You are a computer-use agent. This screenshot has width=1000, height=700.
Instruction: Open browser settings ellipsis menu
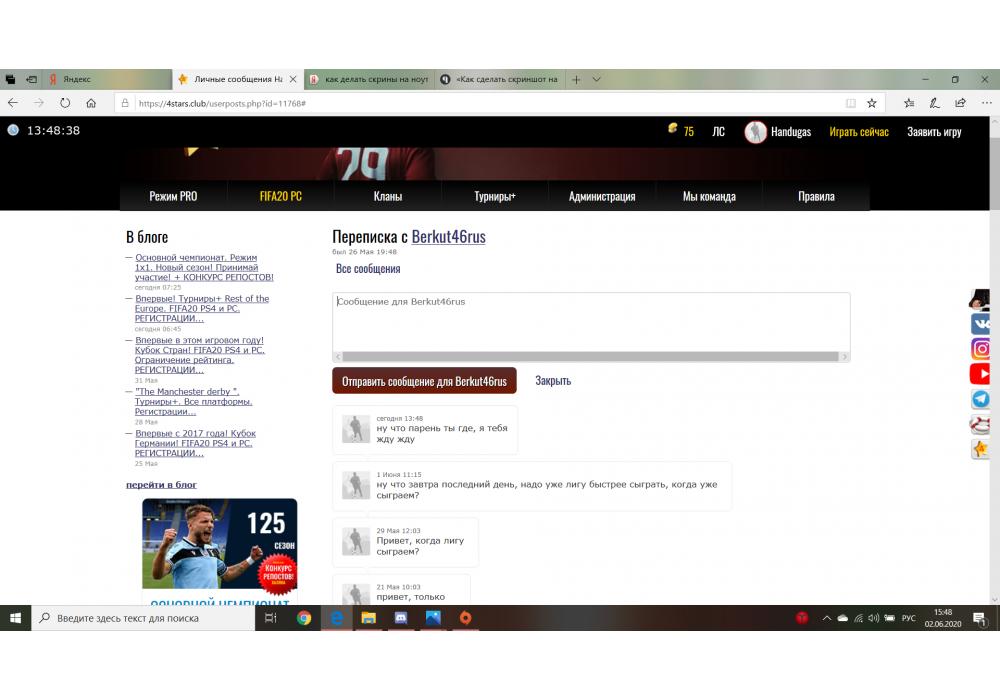coord(986,103)
